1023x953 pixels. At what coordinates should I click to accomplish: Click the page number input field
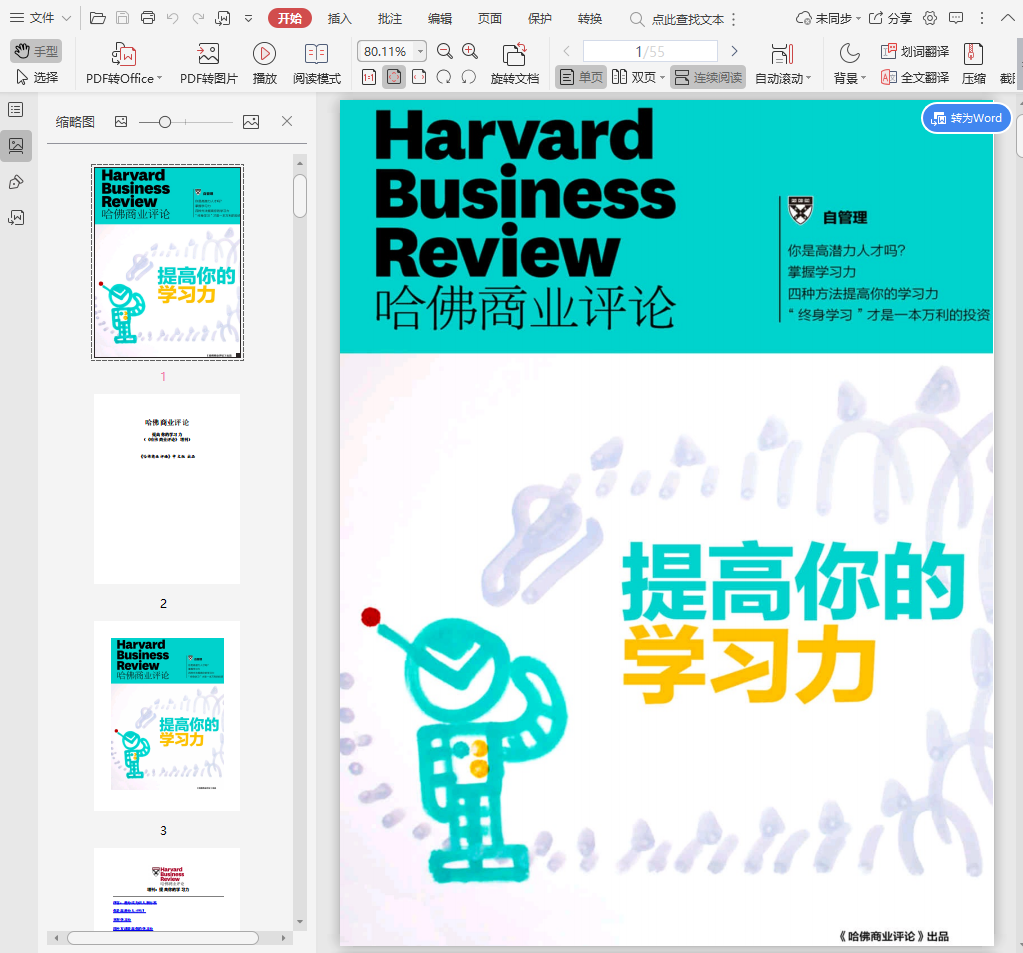[650, 51]
